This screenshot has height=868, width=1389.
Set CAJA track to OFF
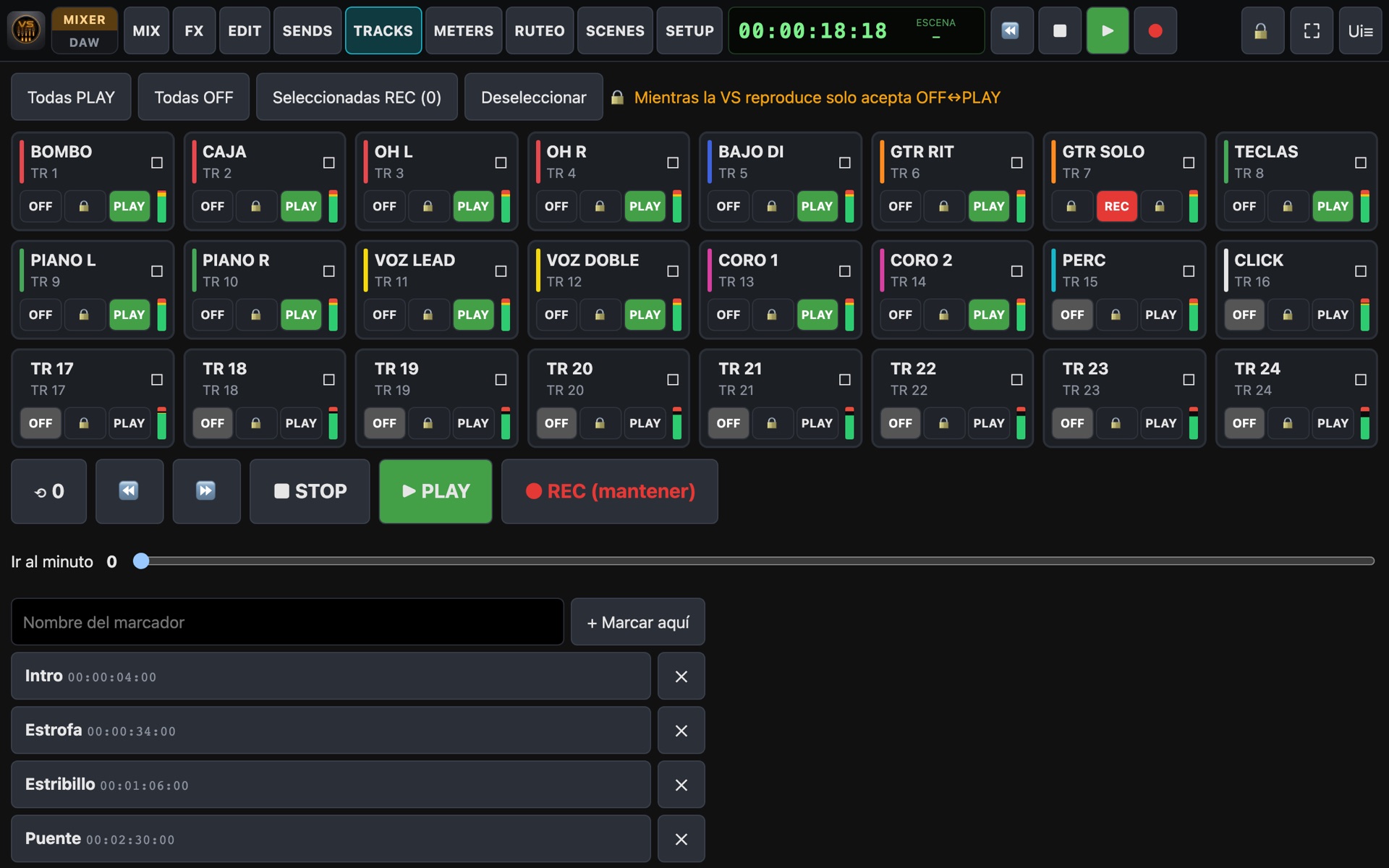tap(213, 206)
